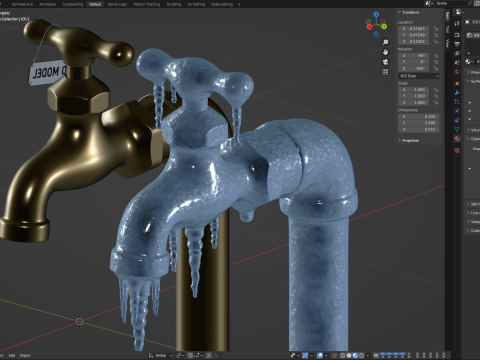Screen dimensions: 480x360
Task: Toggle lock on Location X
Action: coord(436,29)
